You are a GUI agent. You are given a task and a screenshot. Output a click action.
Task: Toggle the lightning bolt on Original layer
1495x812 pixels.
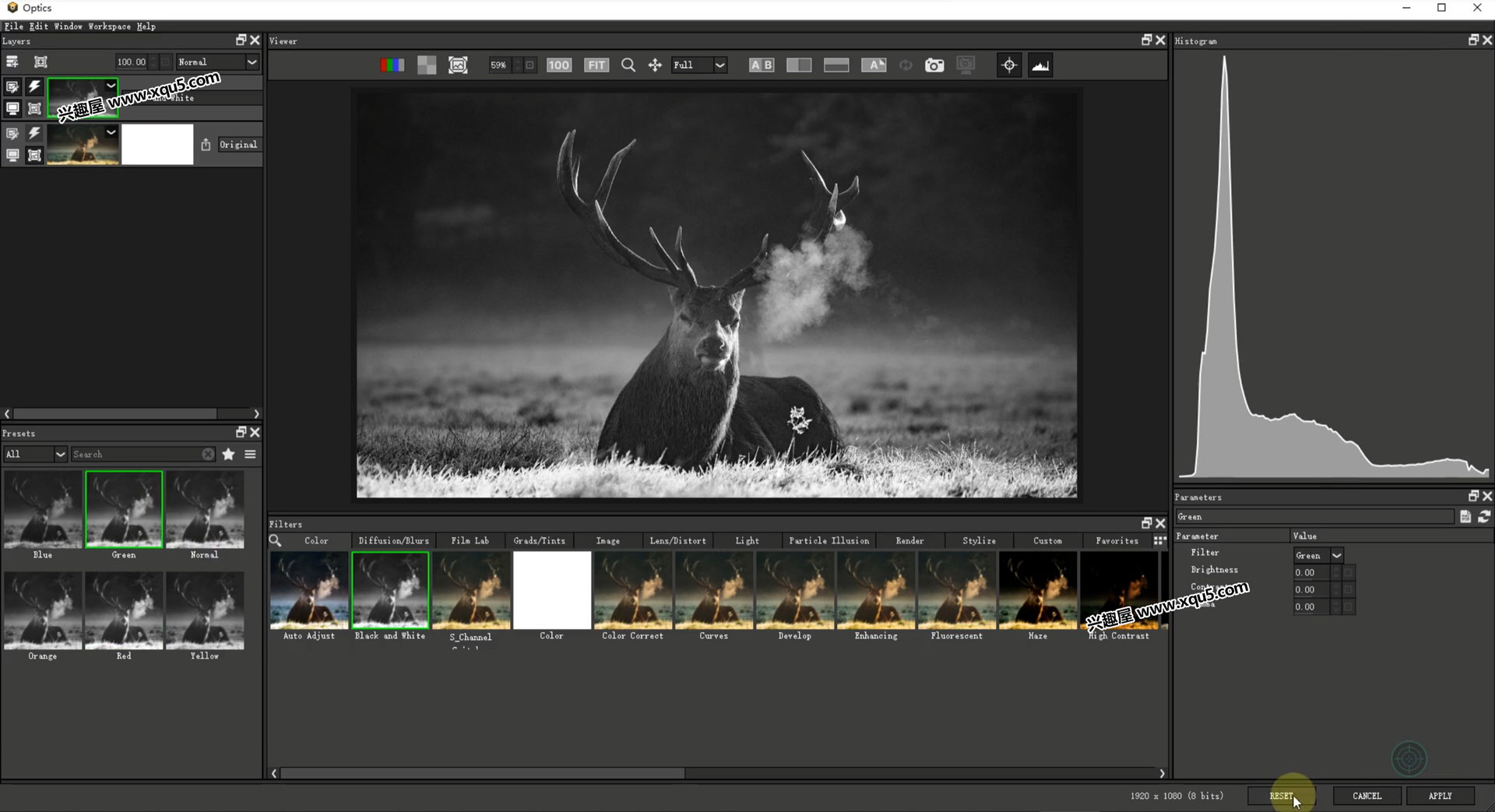(x=34, y=133)
